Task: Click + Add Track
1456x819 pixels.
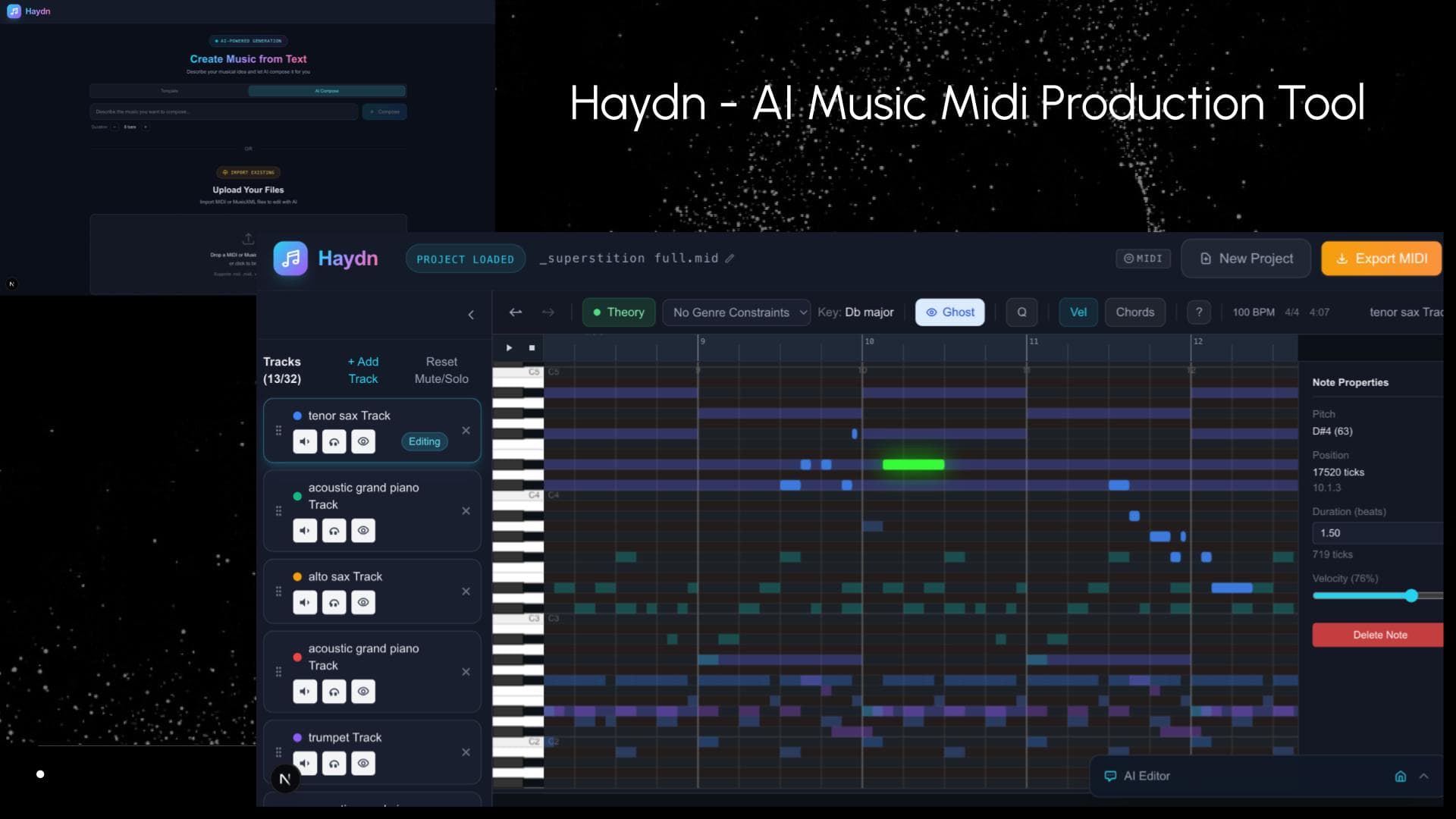Action: click(x=363, y=370)
